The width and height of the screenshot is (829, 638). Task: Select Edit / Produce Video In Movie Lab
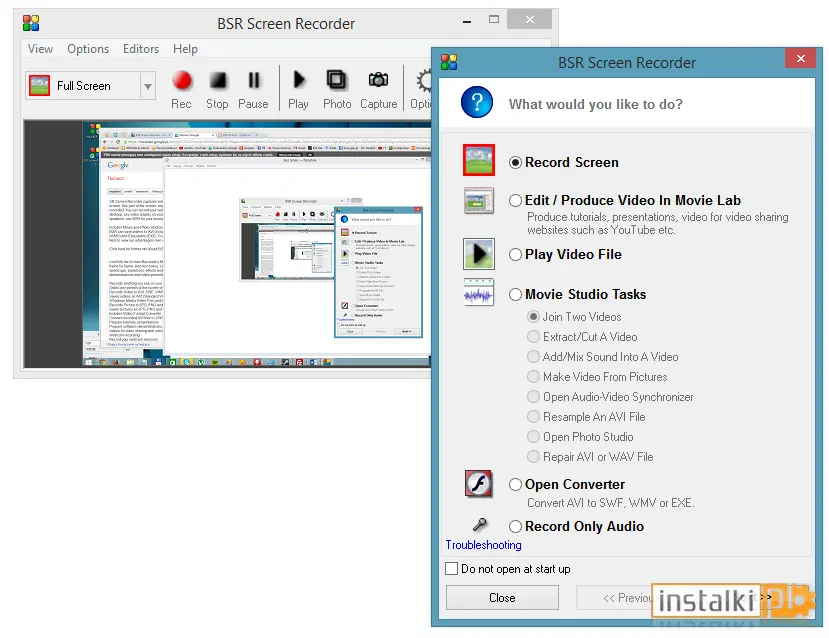click(625, 200)
